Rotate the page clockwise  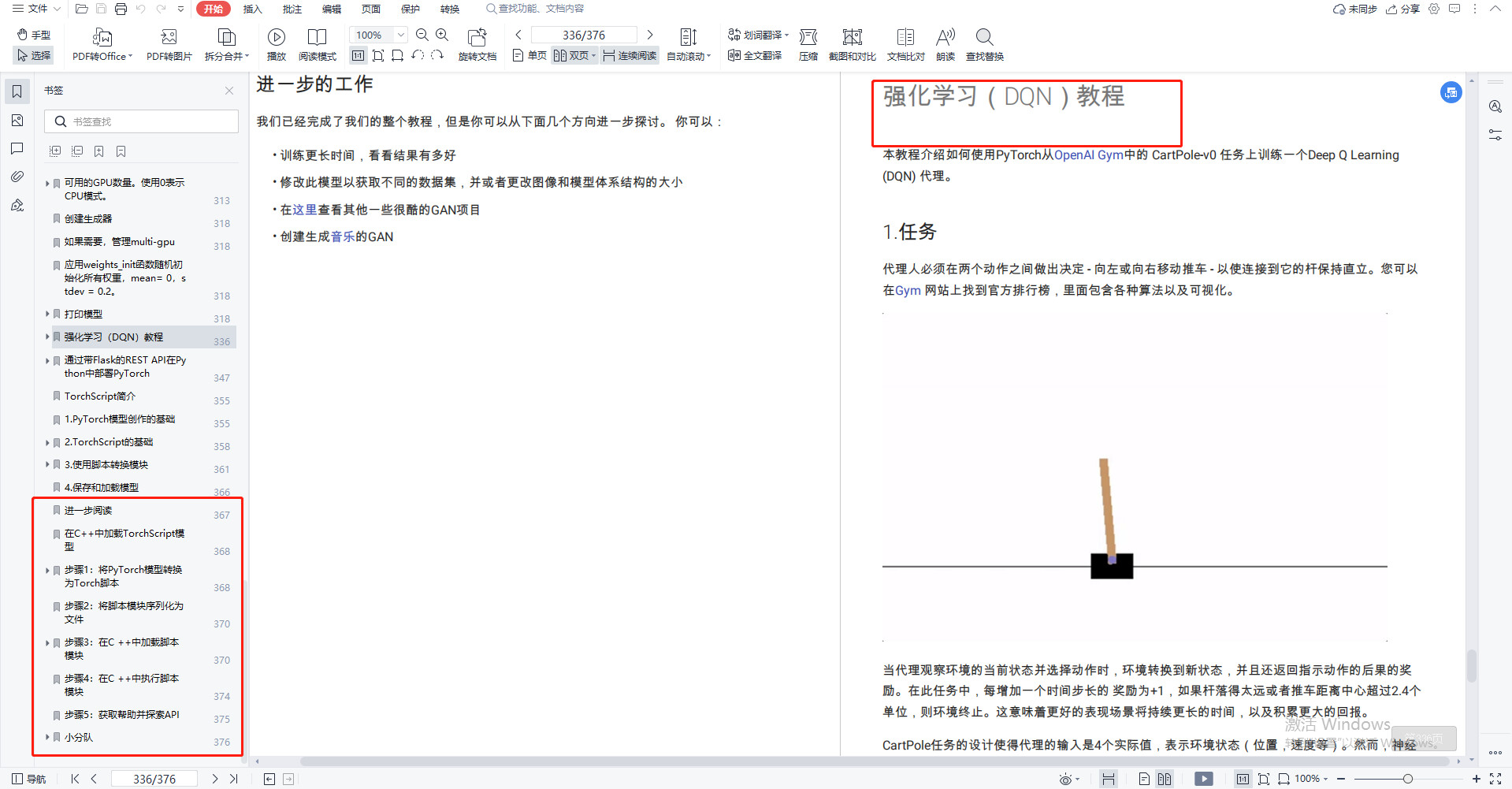pyautogui.click(x=437, y=55)
